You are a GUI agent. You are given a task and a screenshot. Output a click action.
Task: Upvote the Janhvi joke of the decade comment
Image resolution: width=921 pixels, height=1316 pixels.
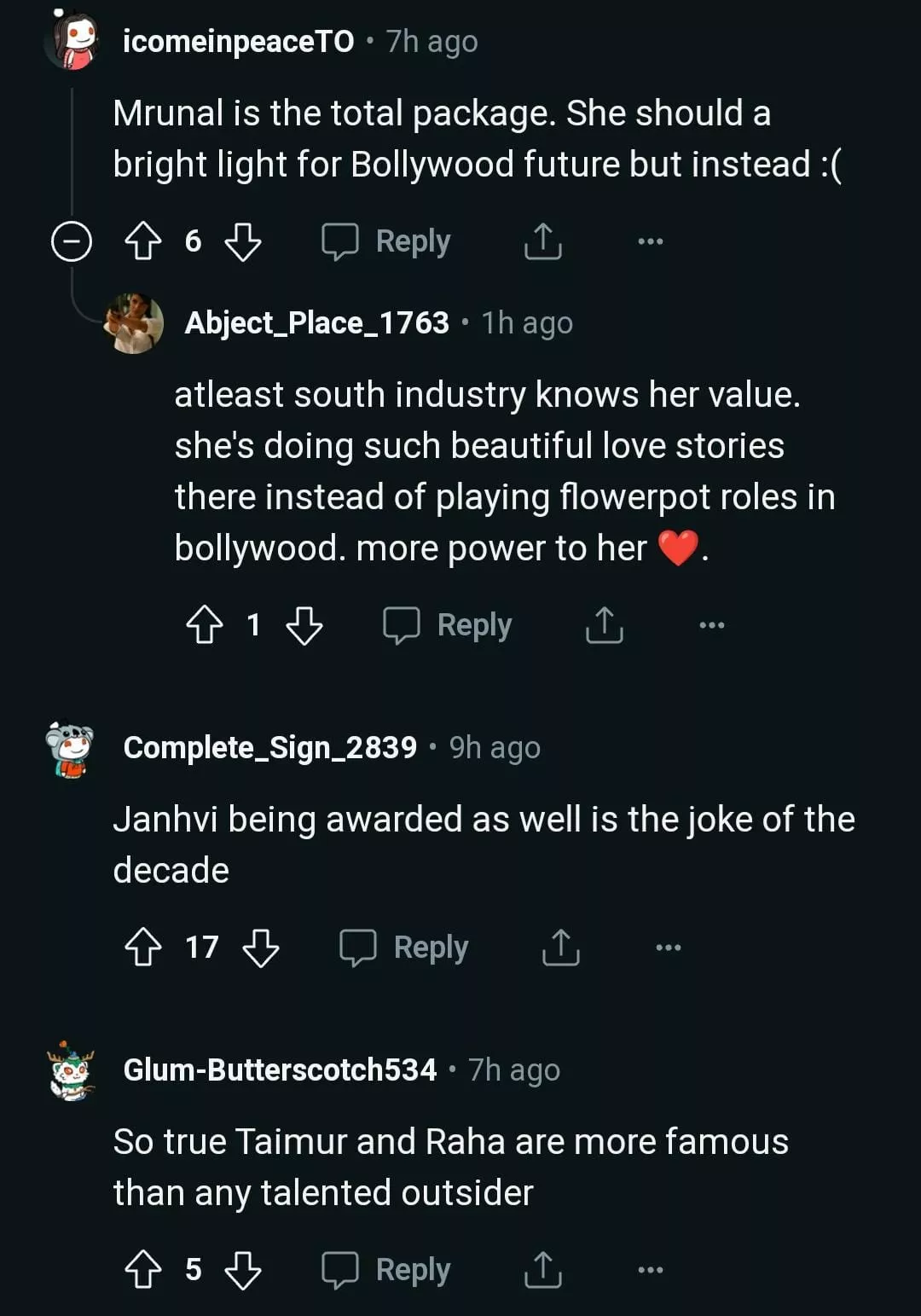tap(143, 948)
